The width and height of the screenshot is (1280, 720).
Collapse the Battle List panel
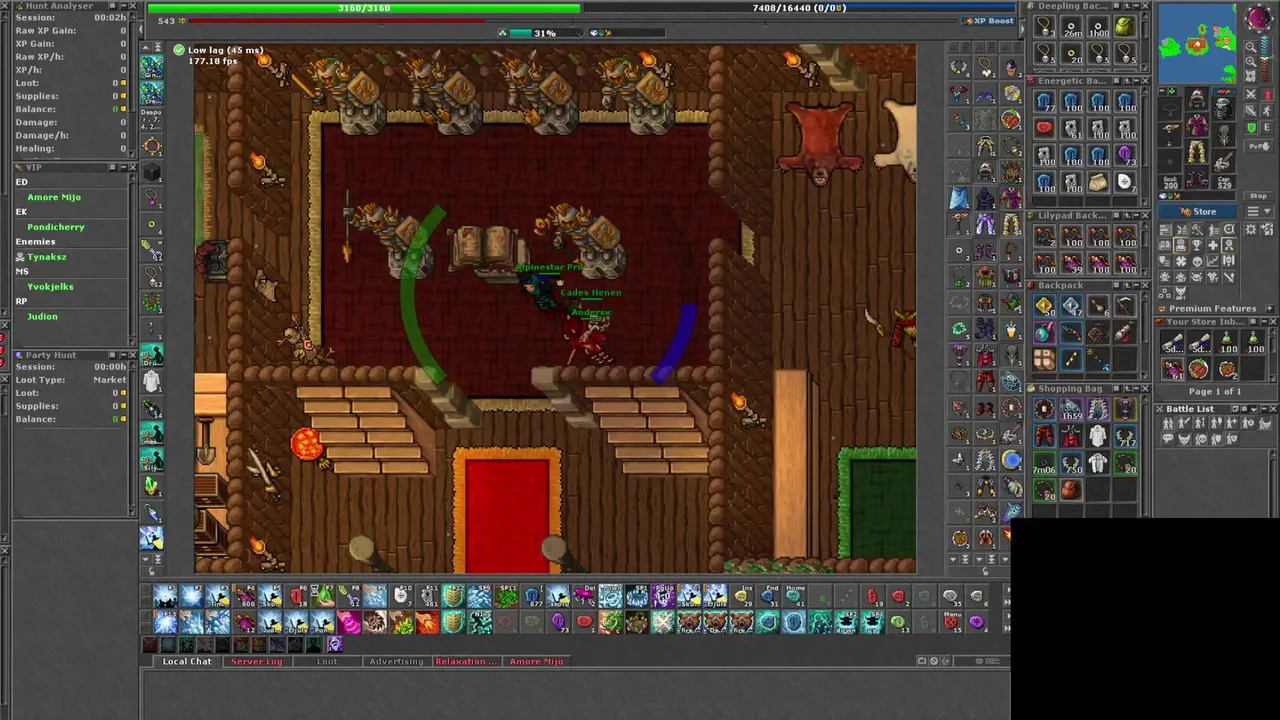click(x=1264, y=409)
